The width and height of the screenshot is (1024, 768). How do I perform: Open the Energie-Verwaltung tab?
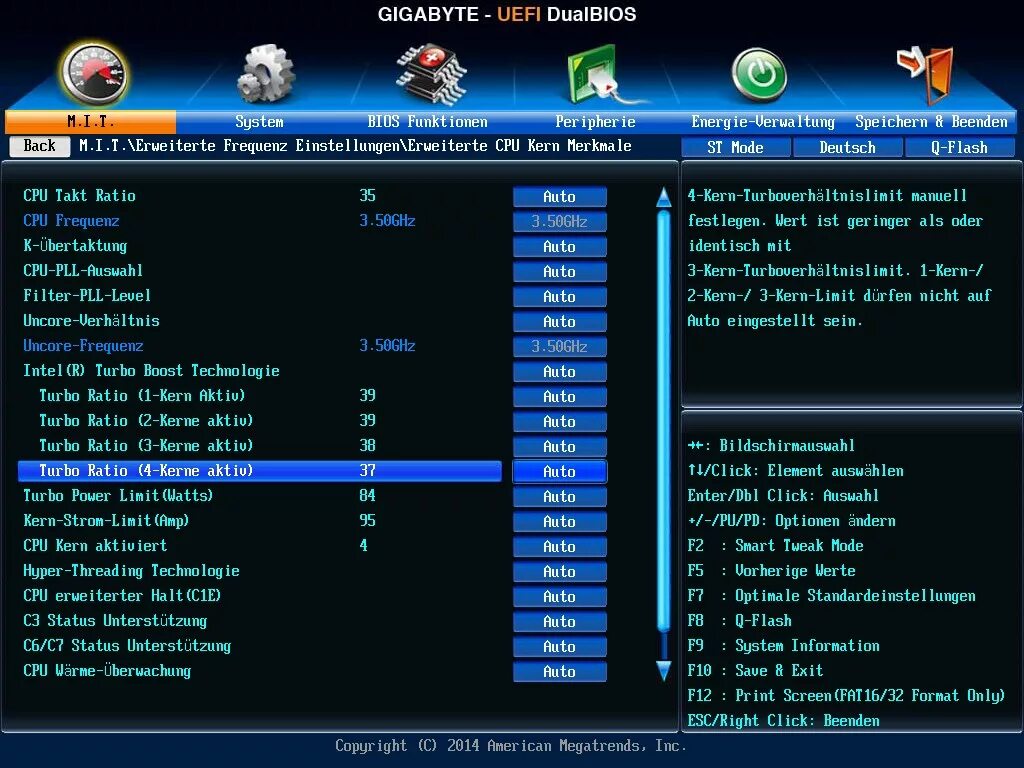click(763, 121)
